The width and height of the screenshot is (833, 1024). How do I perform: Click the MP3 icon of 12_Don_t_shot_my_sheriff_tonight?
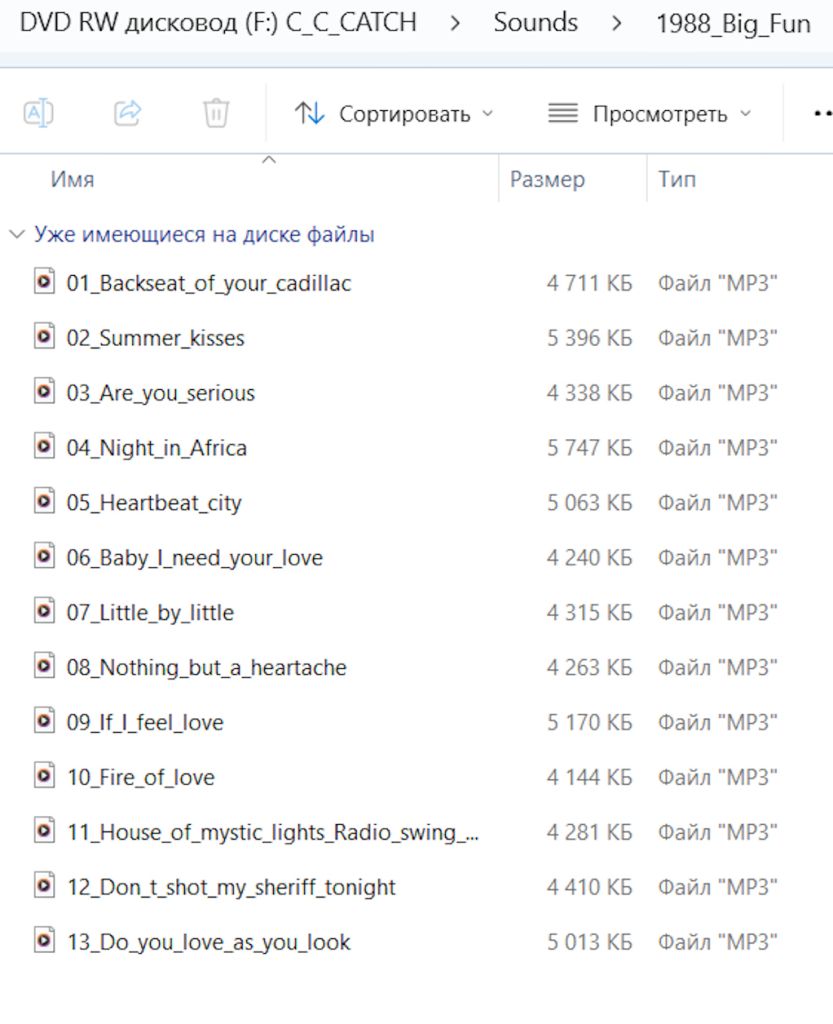tap(44, 886)
